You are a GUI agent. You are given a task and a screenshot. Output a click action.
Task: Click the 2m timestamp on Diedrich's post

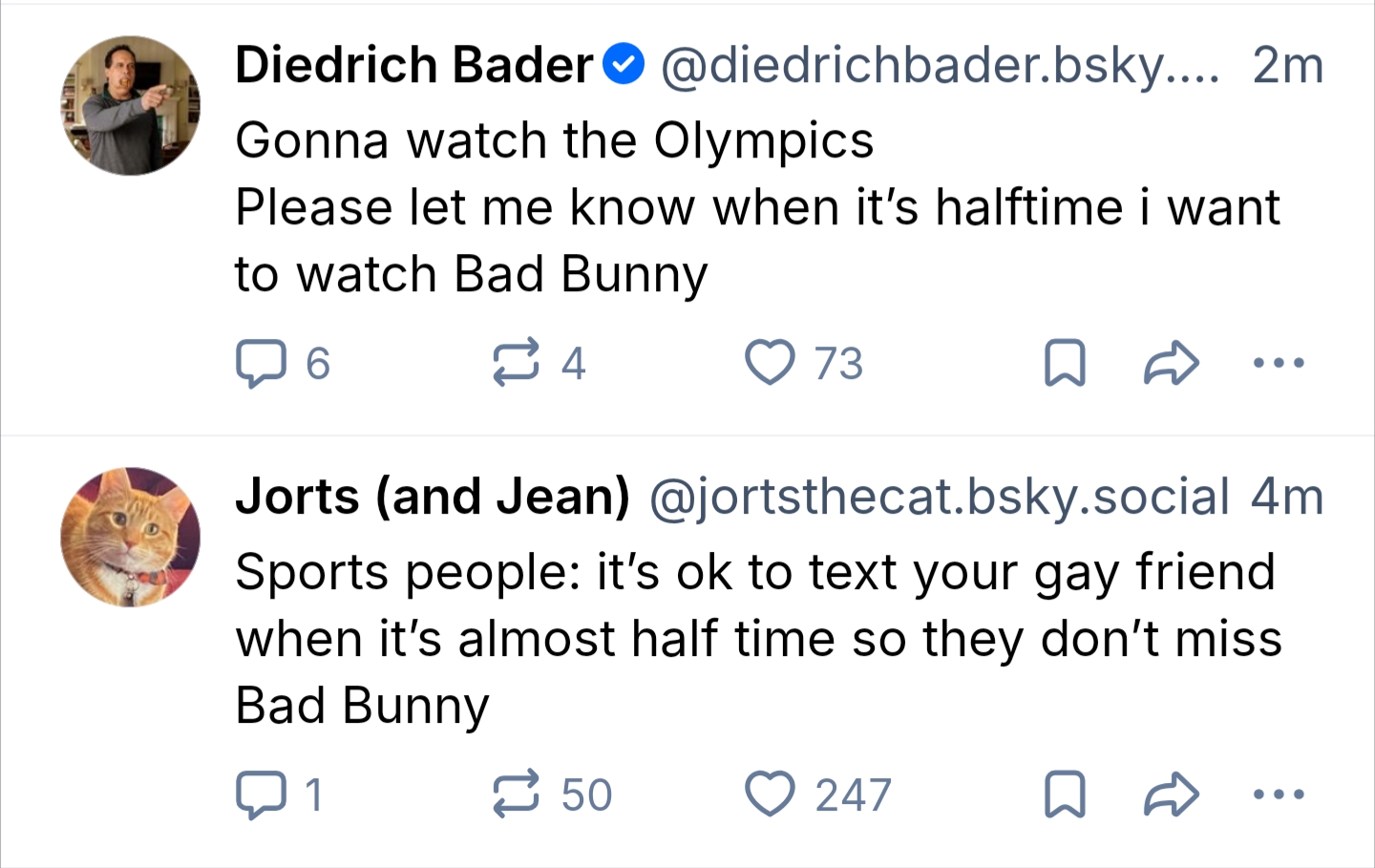(x=1287, y=65)
